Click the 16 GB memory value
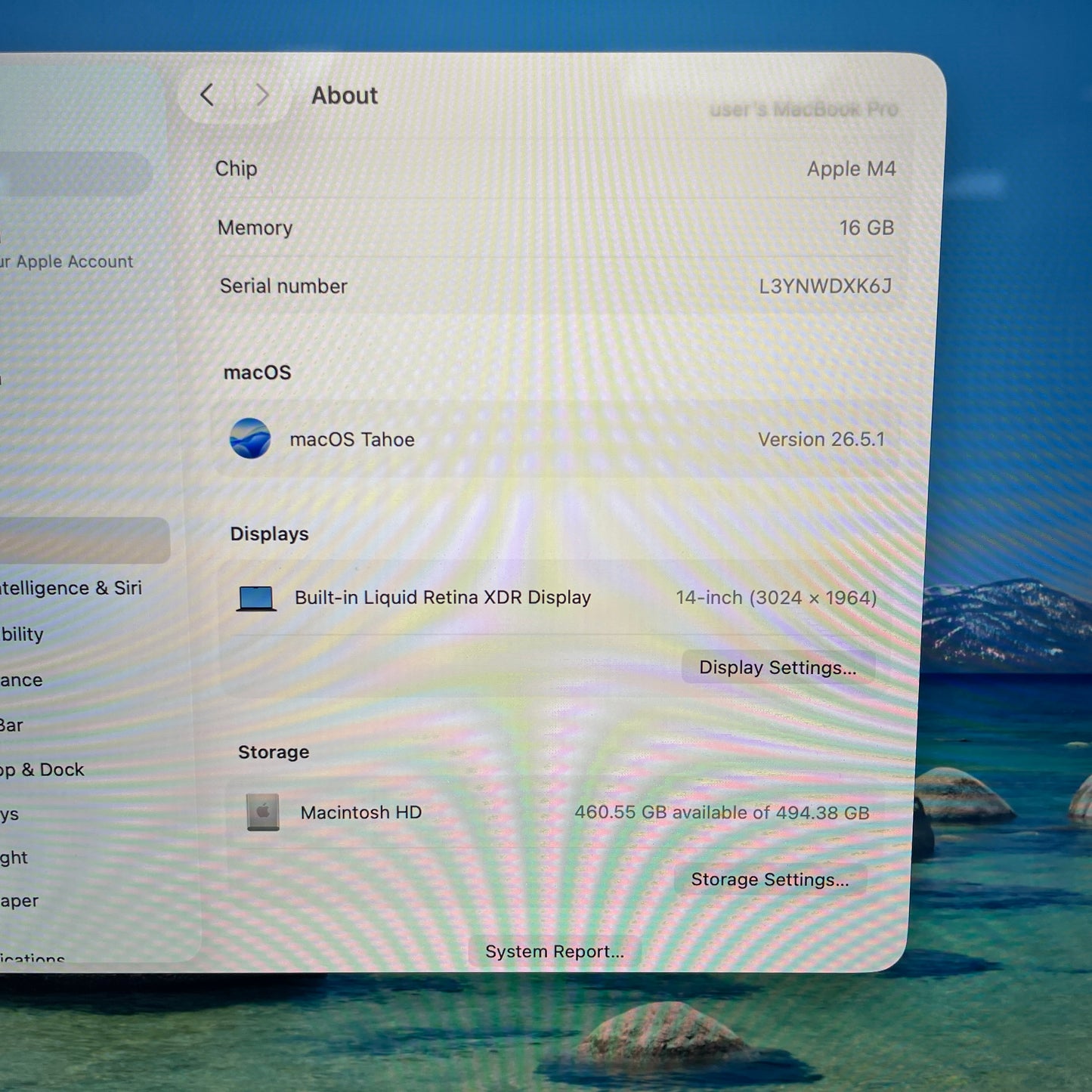Viewport: 1092px width, 1092px height. point(867,227)
